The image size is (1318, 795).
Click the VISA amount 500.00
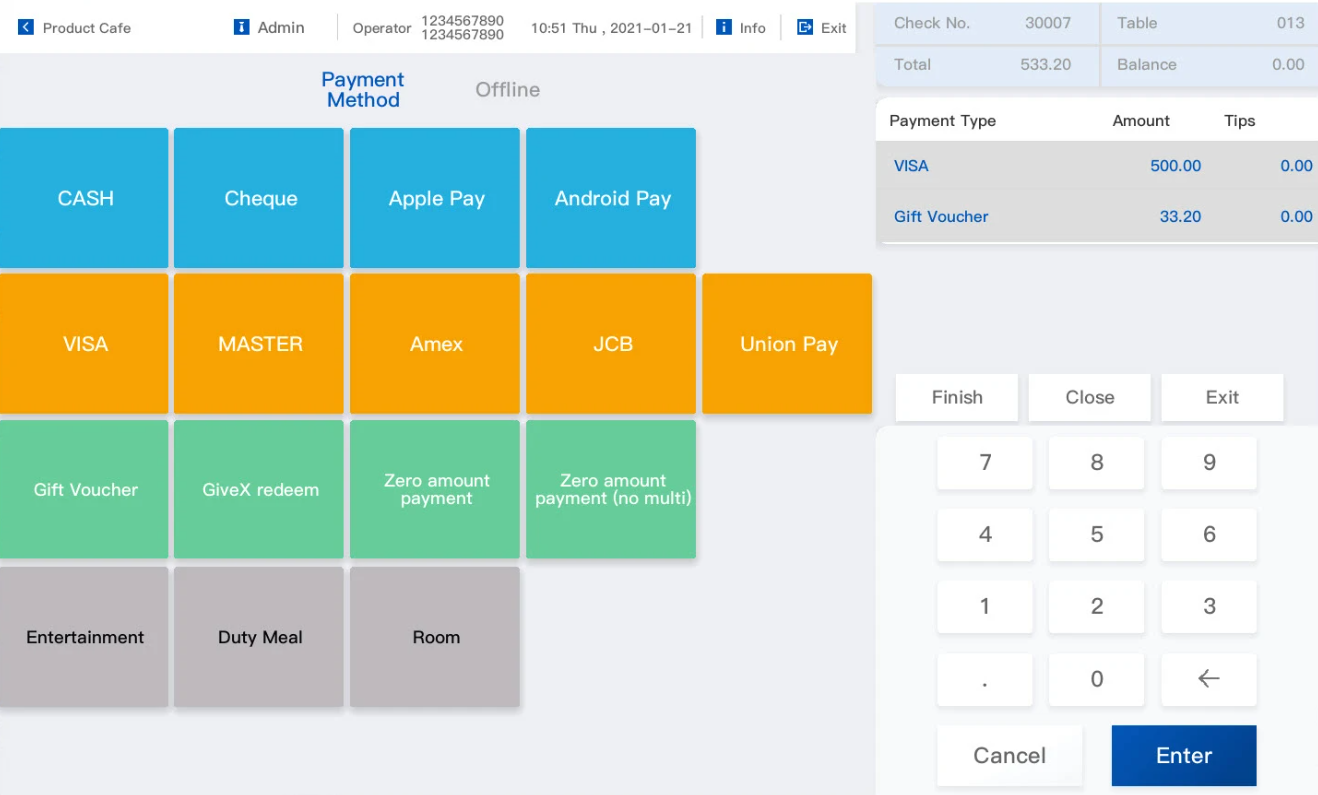tap(1175, 166)
